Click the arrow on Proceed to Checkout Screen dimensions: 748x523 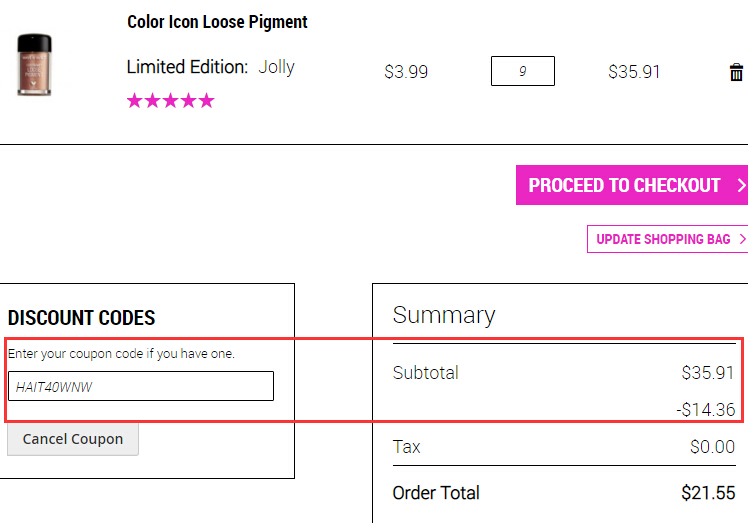coord(741,185)
